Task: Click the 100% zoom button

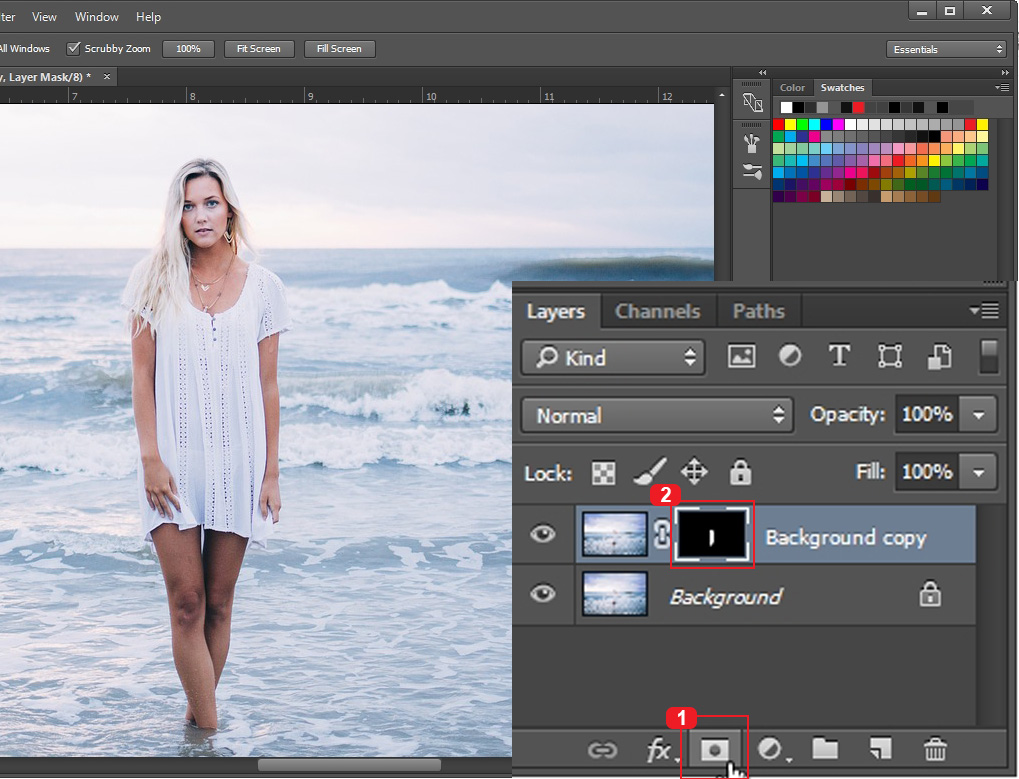Action: pyautogui.click(x=188, y=49)
